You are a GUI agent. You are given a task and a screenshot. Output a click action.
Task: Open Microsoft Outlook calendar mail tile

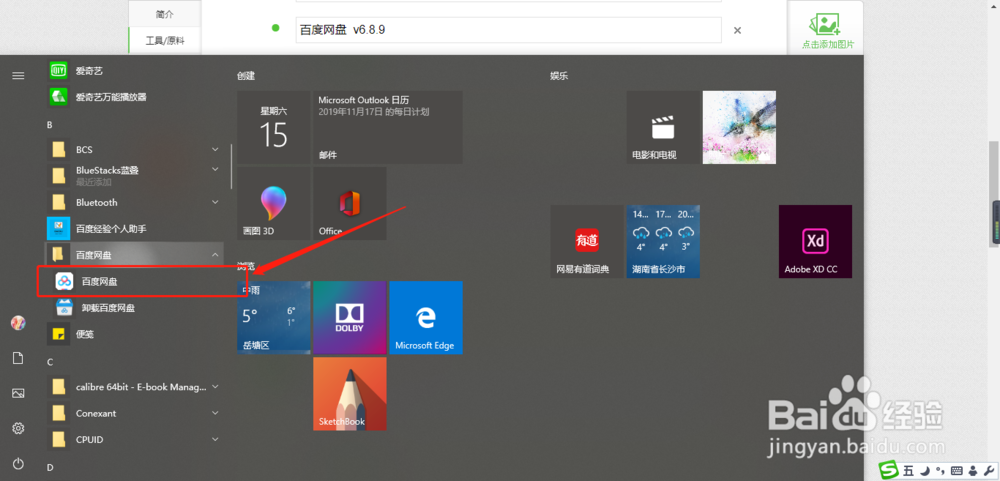click(x=388, y=127)
